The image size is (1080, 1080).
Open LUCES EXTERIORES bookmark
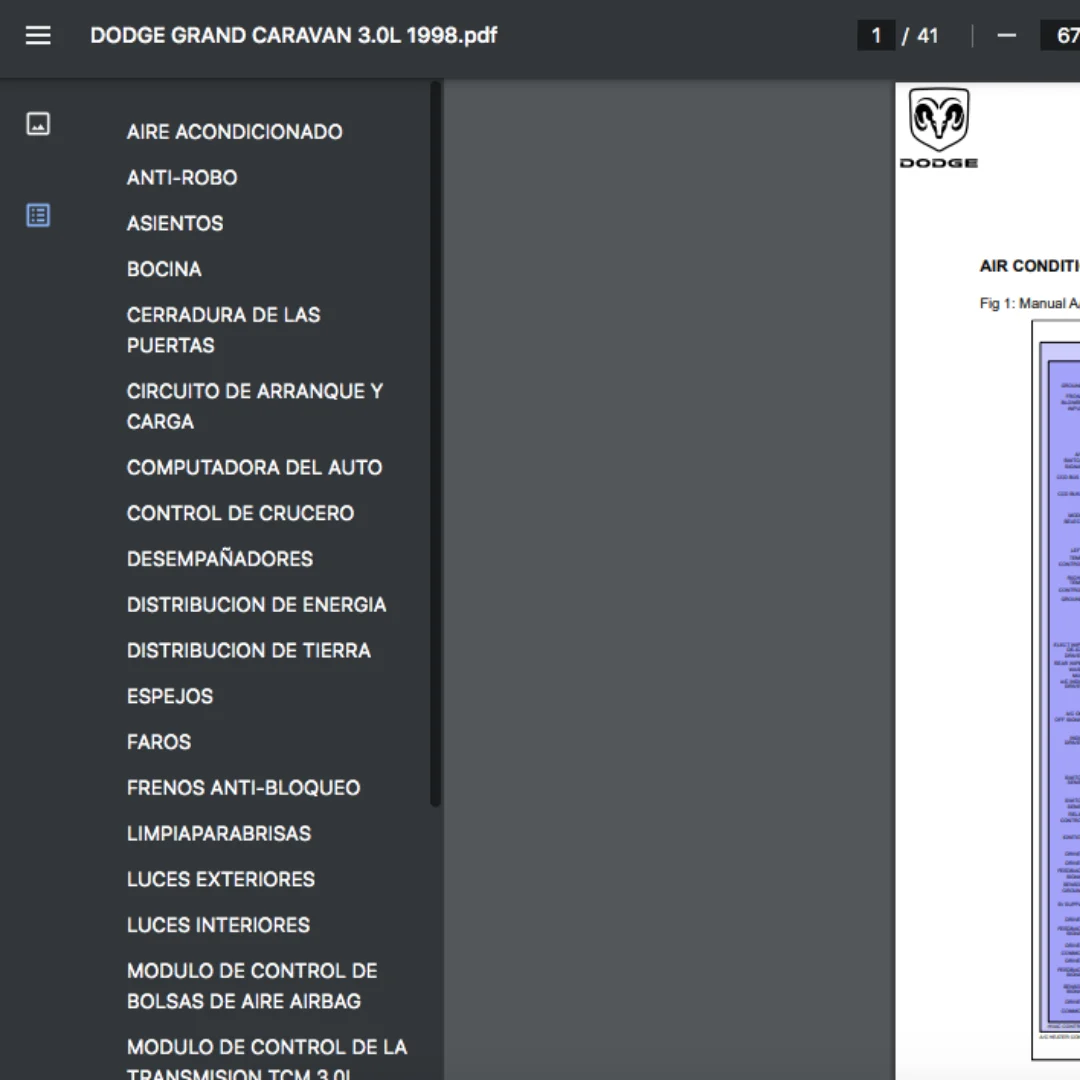(220, 879)
